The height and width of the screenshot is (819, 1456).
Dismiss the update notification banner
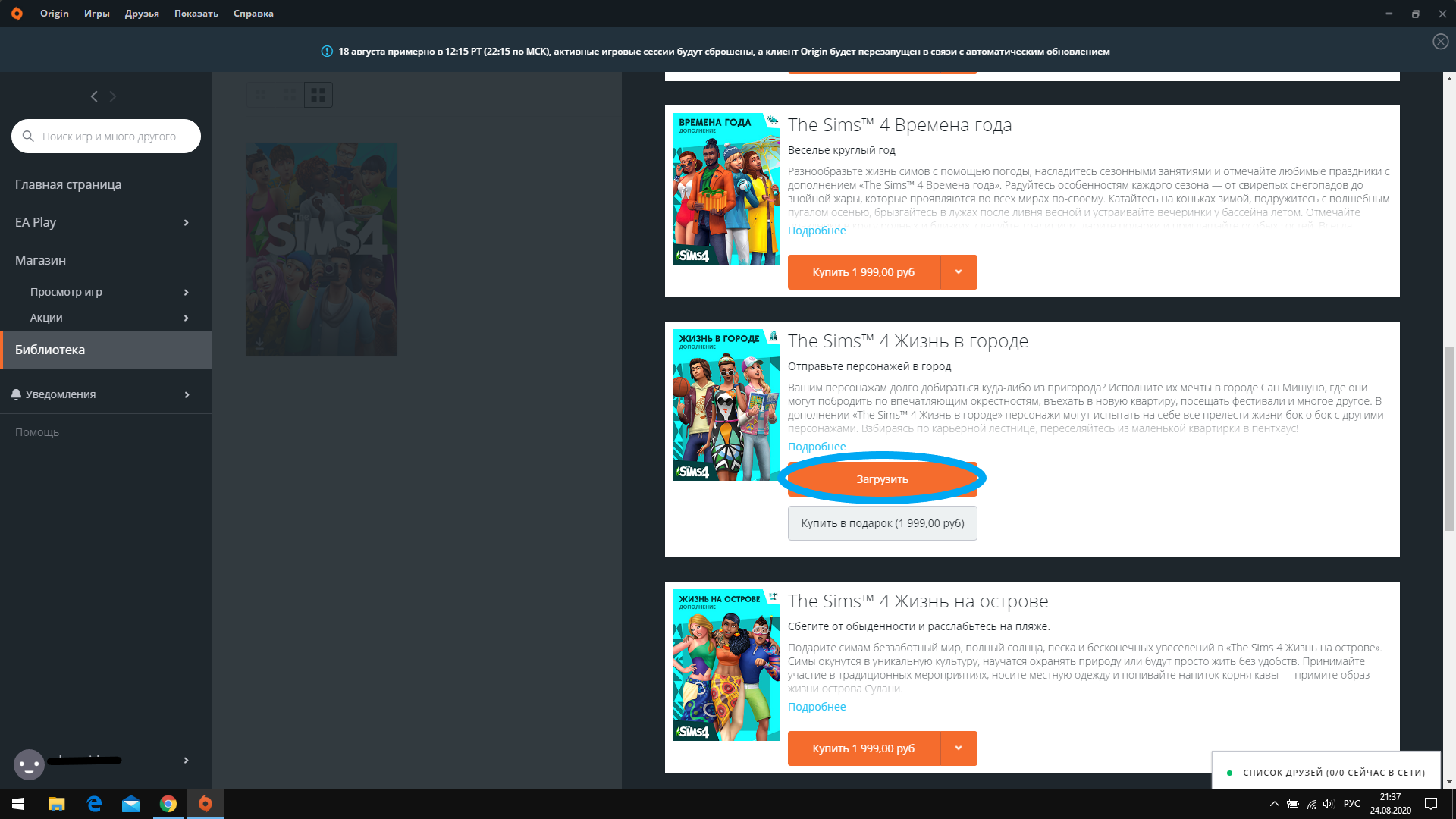[x=1441, y=42]
